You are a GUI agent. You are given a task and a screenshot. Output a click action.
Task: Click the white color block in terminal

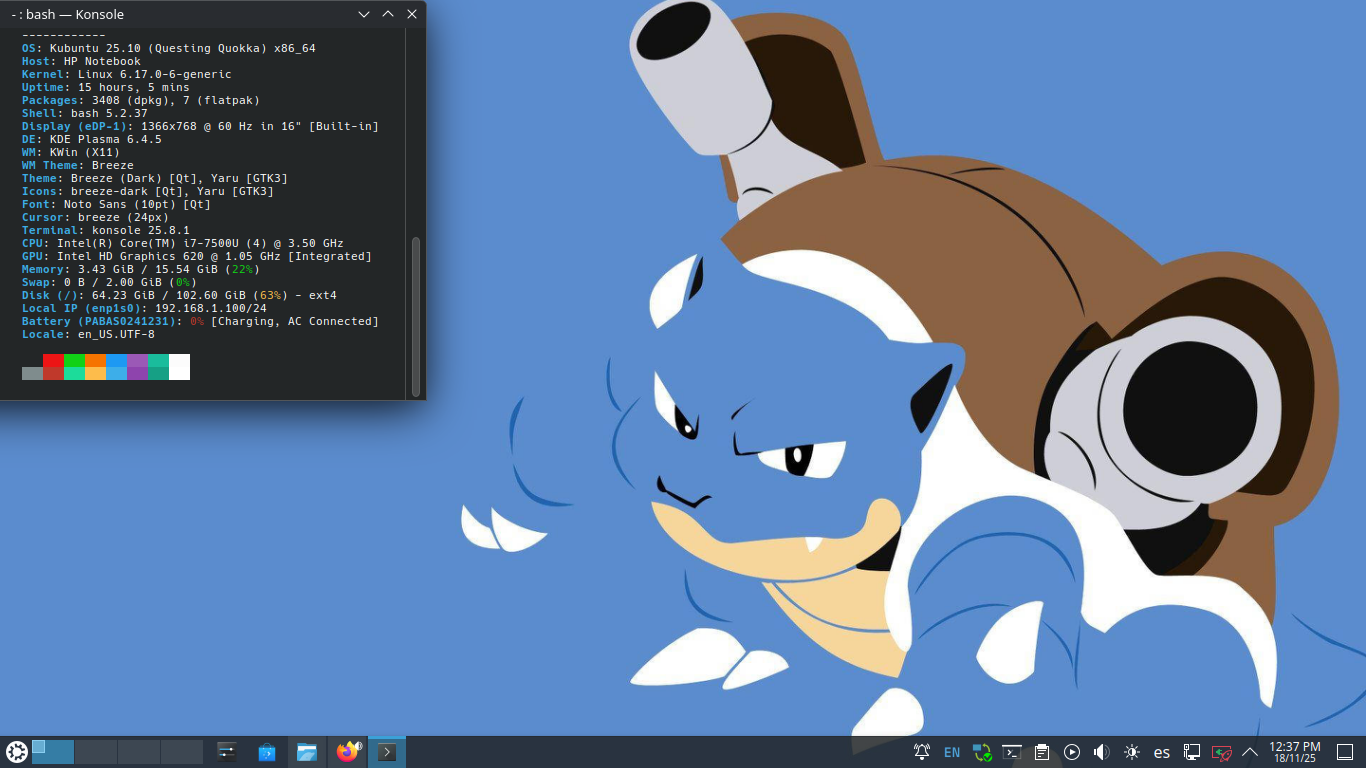[x=179, y=367]
